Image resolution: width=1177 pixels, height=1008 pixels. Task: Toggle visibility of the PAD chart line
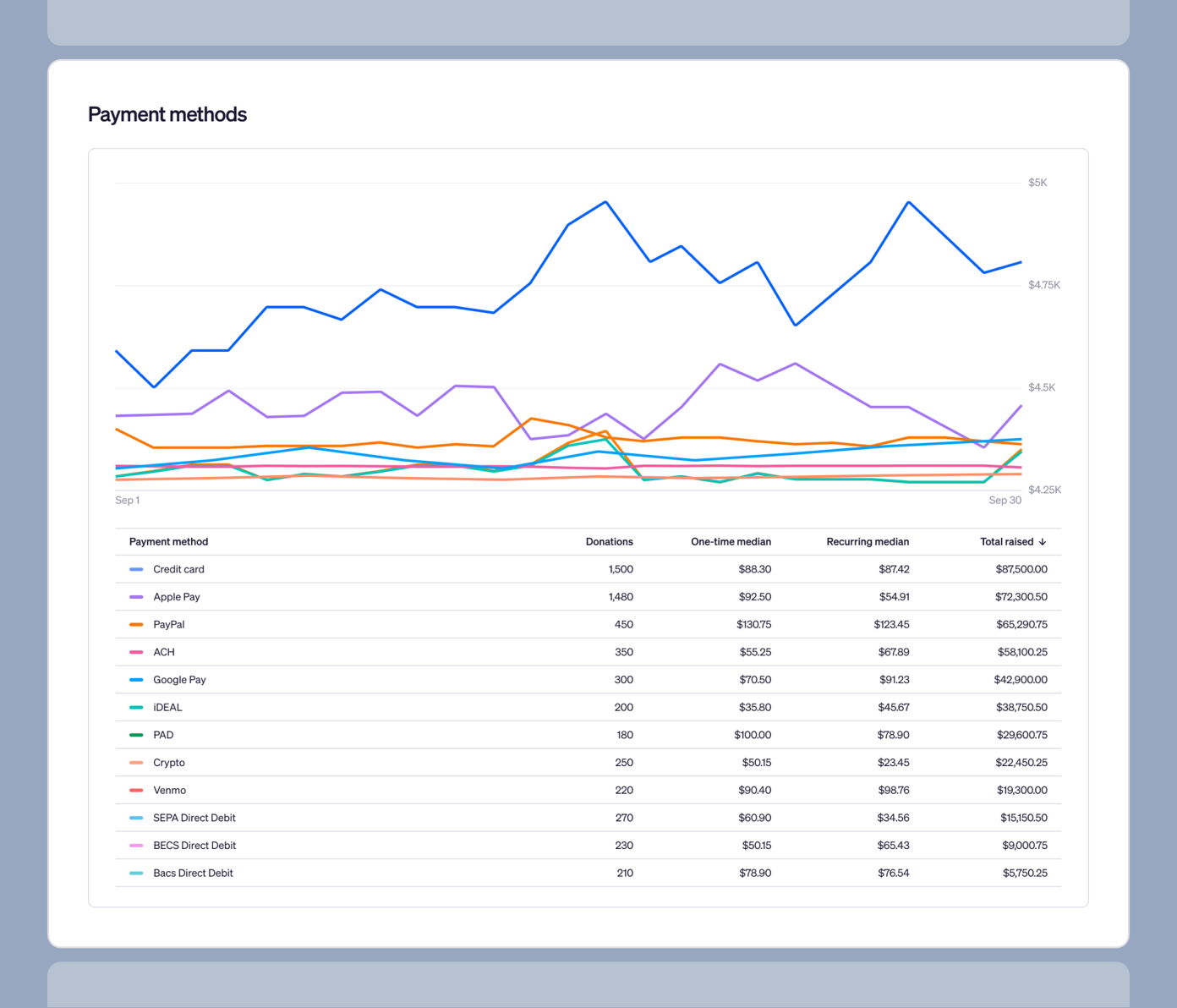tap(137, 735)
